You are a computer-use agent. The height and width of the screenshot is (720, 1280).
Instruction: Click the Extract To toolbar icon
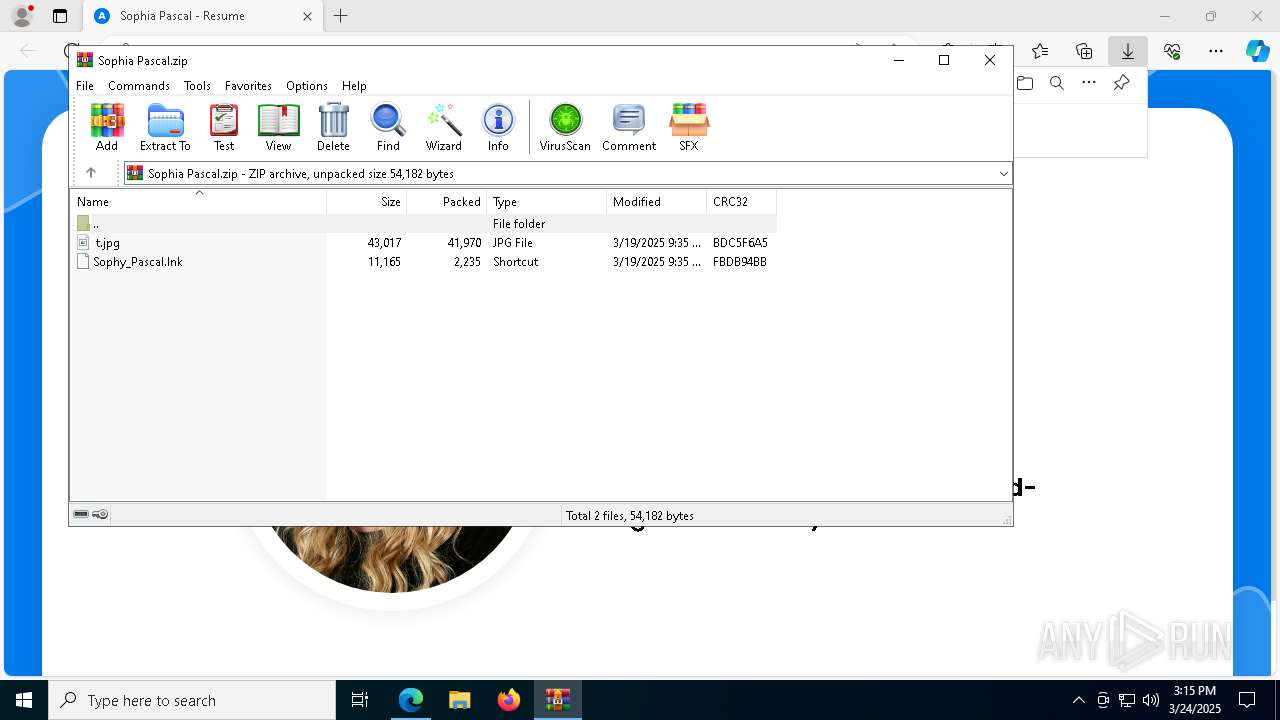(x=165, y=127)
